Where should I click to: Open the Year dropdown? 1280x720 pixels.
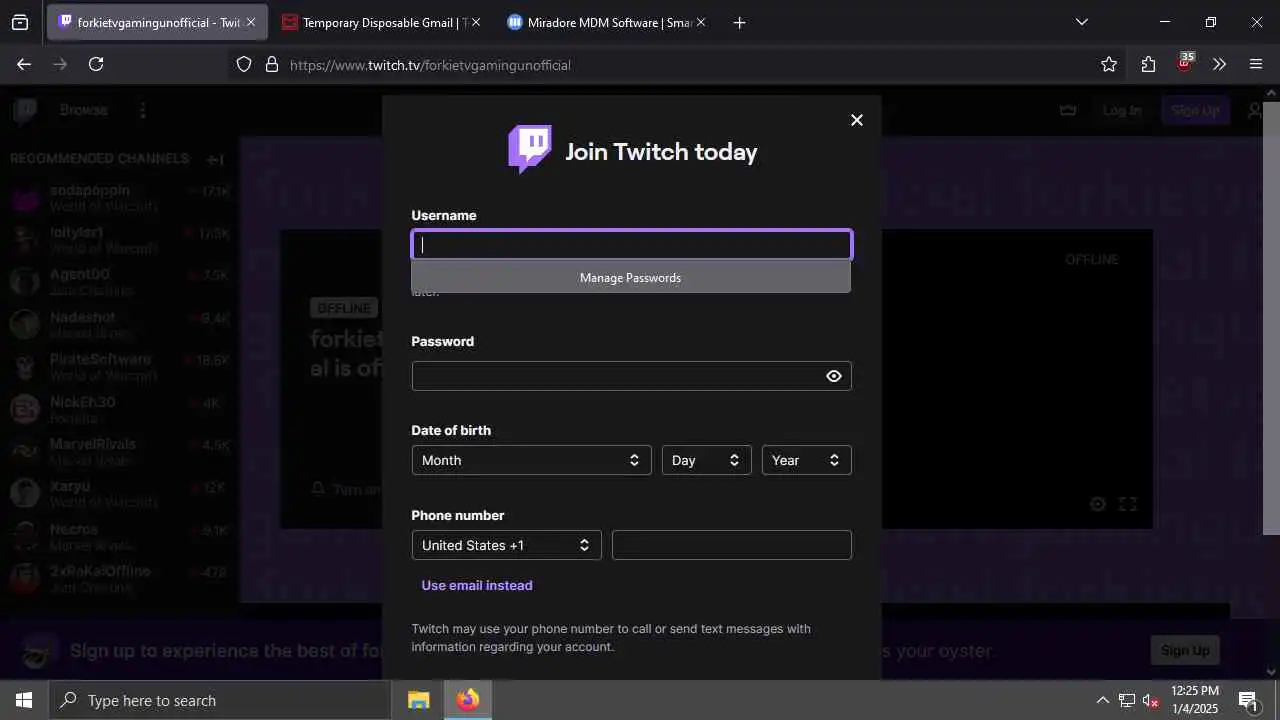coord(806,460)
